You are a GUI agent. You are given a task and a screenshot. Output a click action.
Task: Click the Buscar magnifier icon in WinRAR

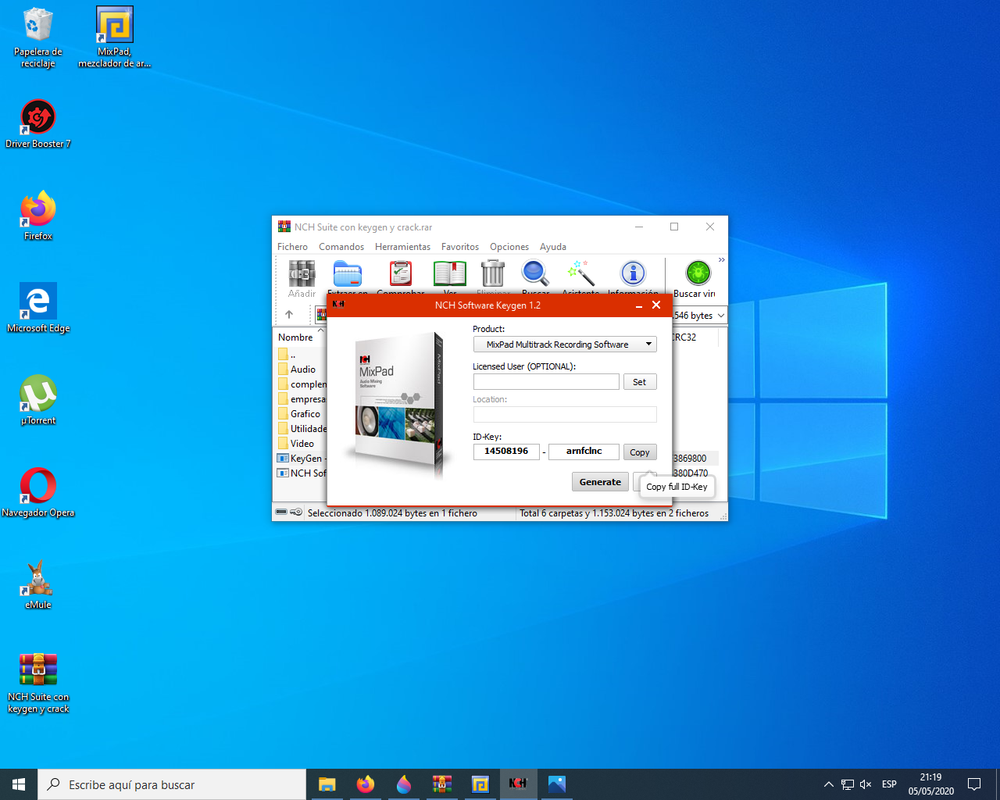[x=535, y=274]
